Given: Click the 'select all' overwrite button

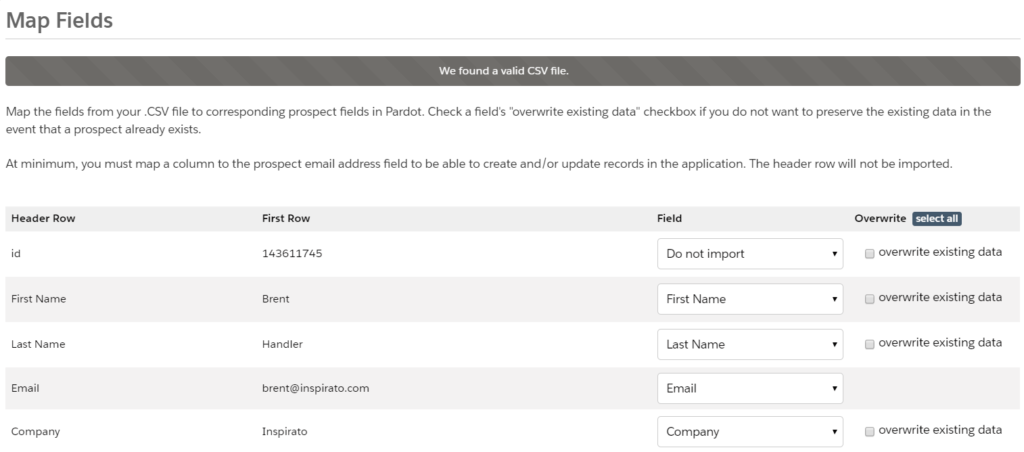Looking at the screenshot, I should [936, 219].
